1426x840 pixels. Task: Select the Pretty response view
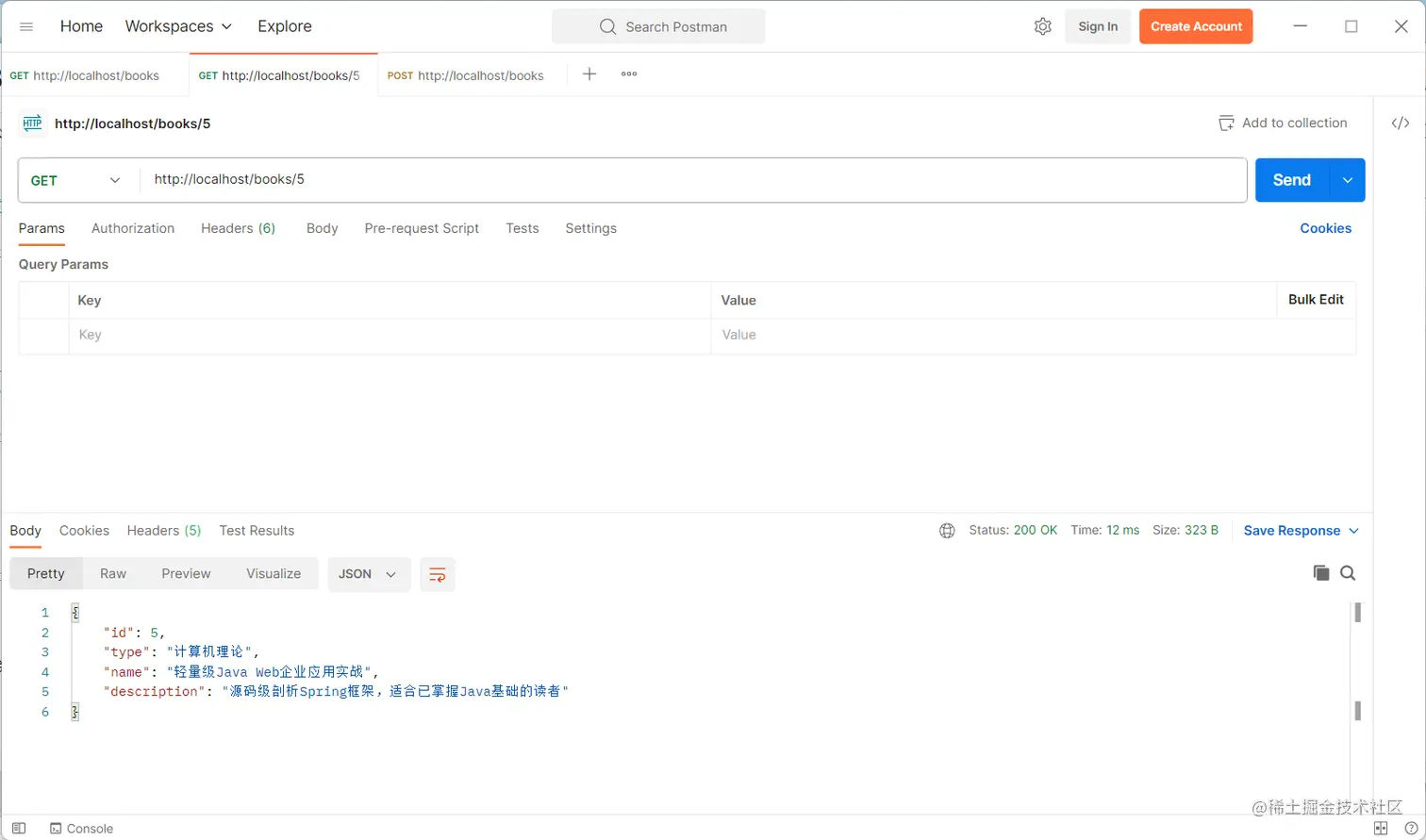[46, 574]
